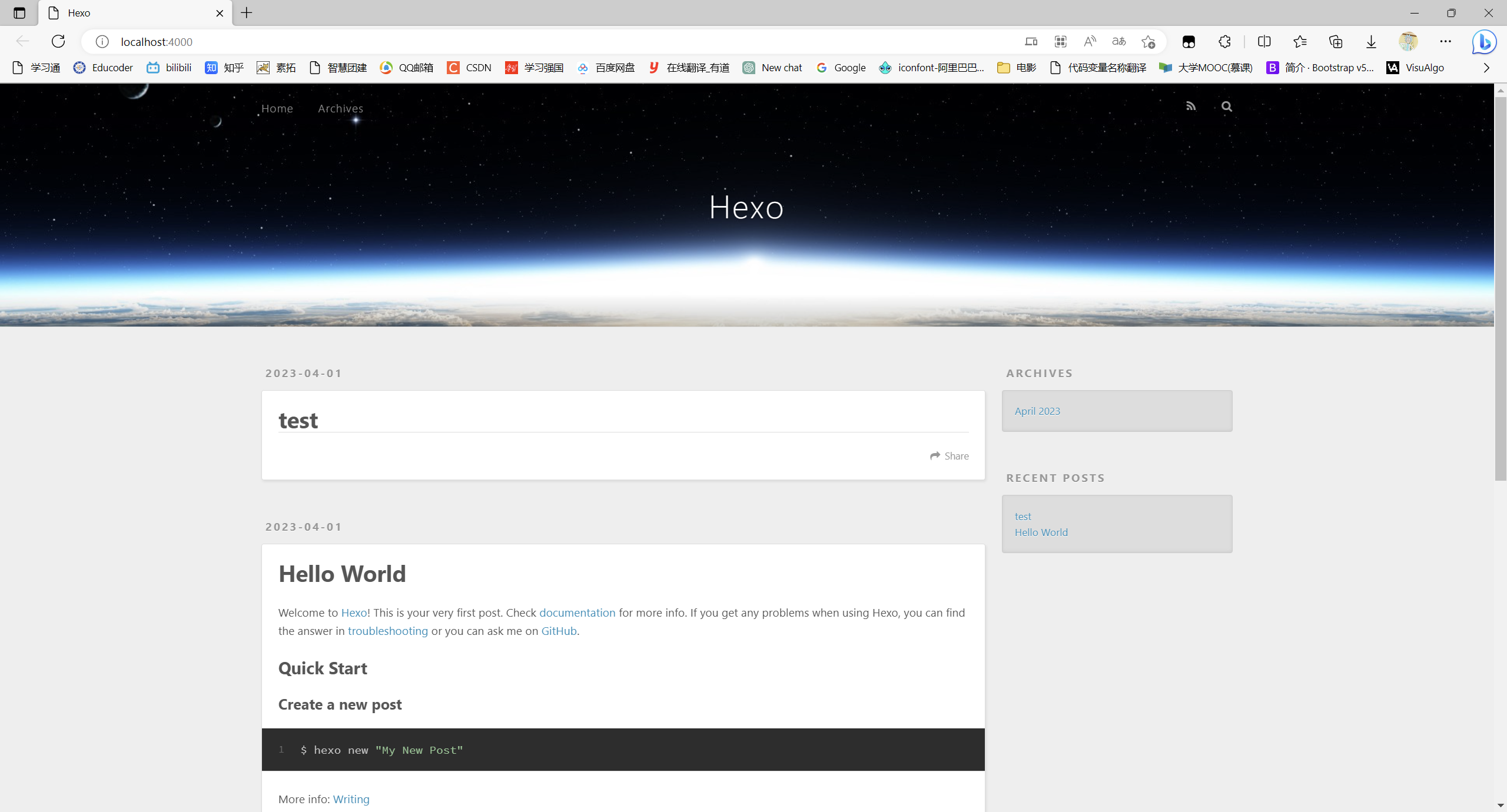This screenshot has width=1507, height=812.
Task: Go to Home in site navigation
Action: pos(277,108)
